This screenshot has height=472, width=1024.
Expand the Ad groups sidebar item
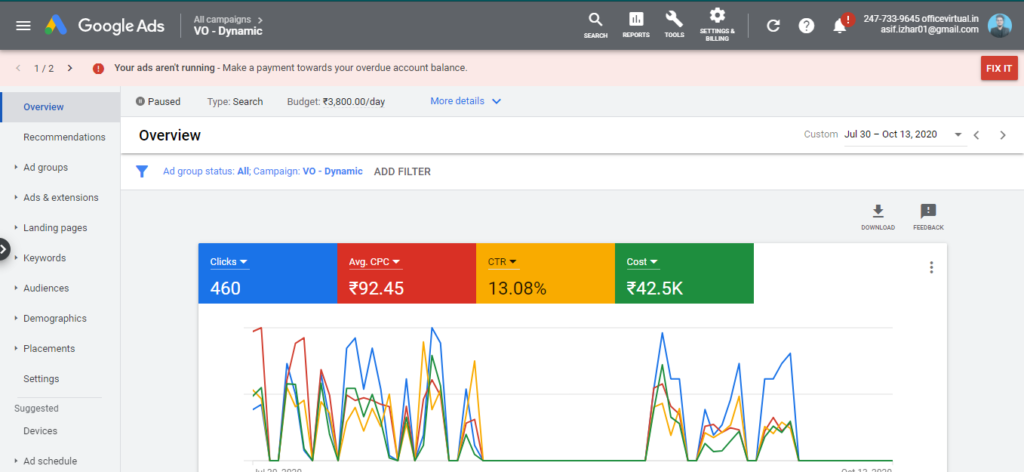tap(46, 167)
